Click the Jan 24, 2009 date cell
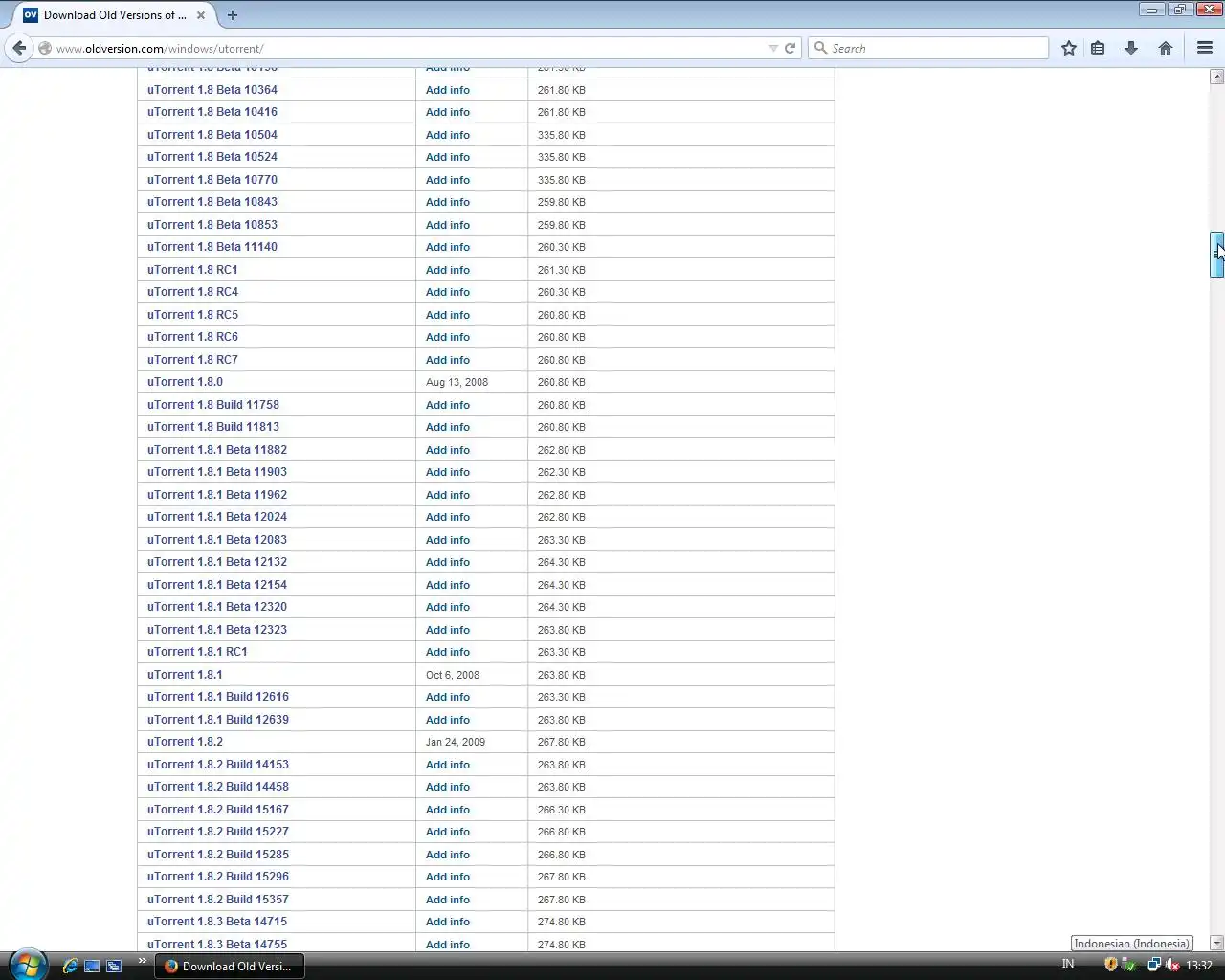The height and width of the screenshot is (980, 1225). pyautogui.click(x=456, y=742)
